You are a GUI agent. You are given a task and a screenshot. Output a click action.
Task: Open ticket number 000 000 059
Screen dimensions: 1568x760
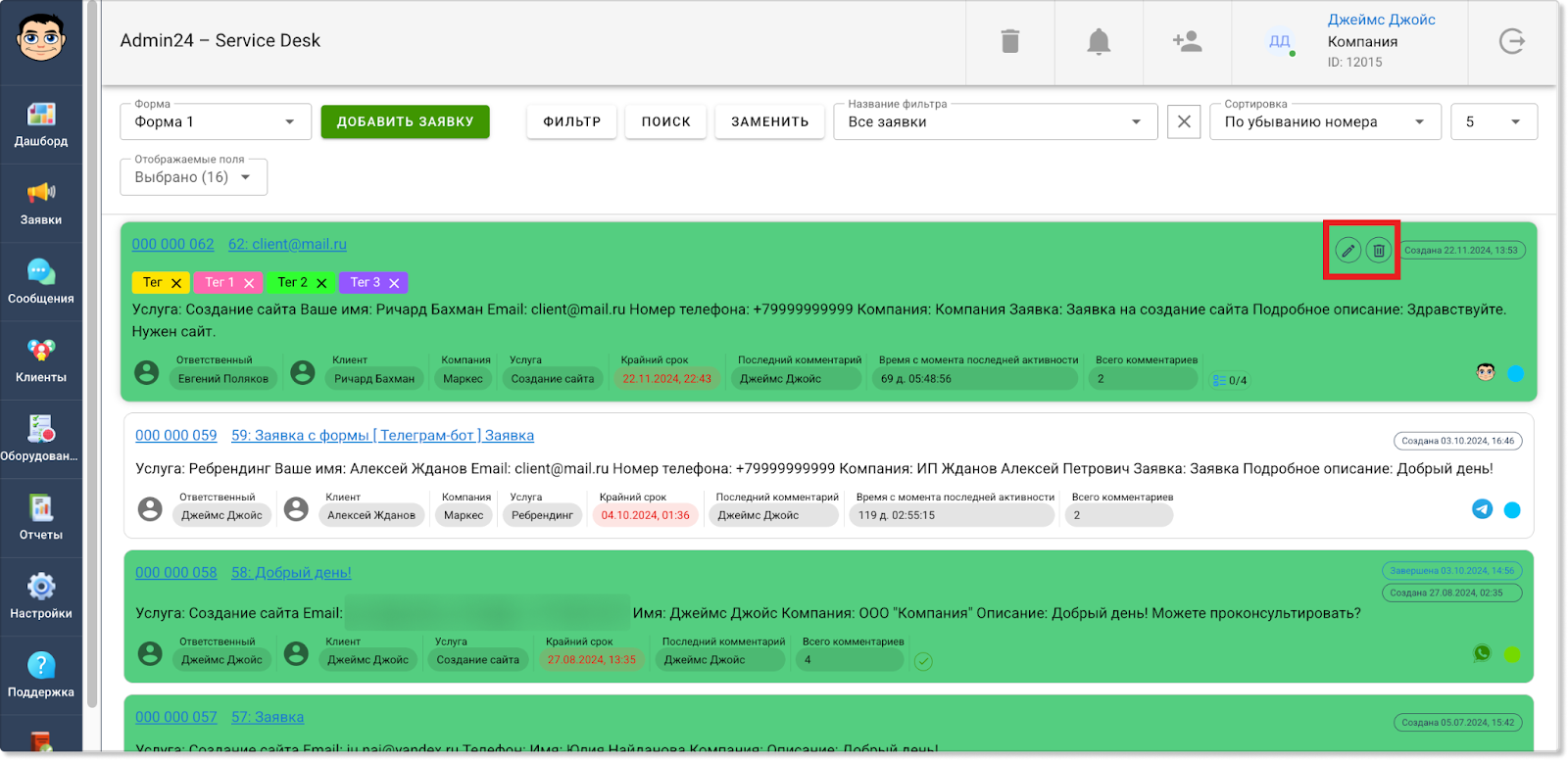click(176, 435)
